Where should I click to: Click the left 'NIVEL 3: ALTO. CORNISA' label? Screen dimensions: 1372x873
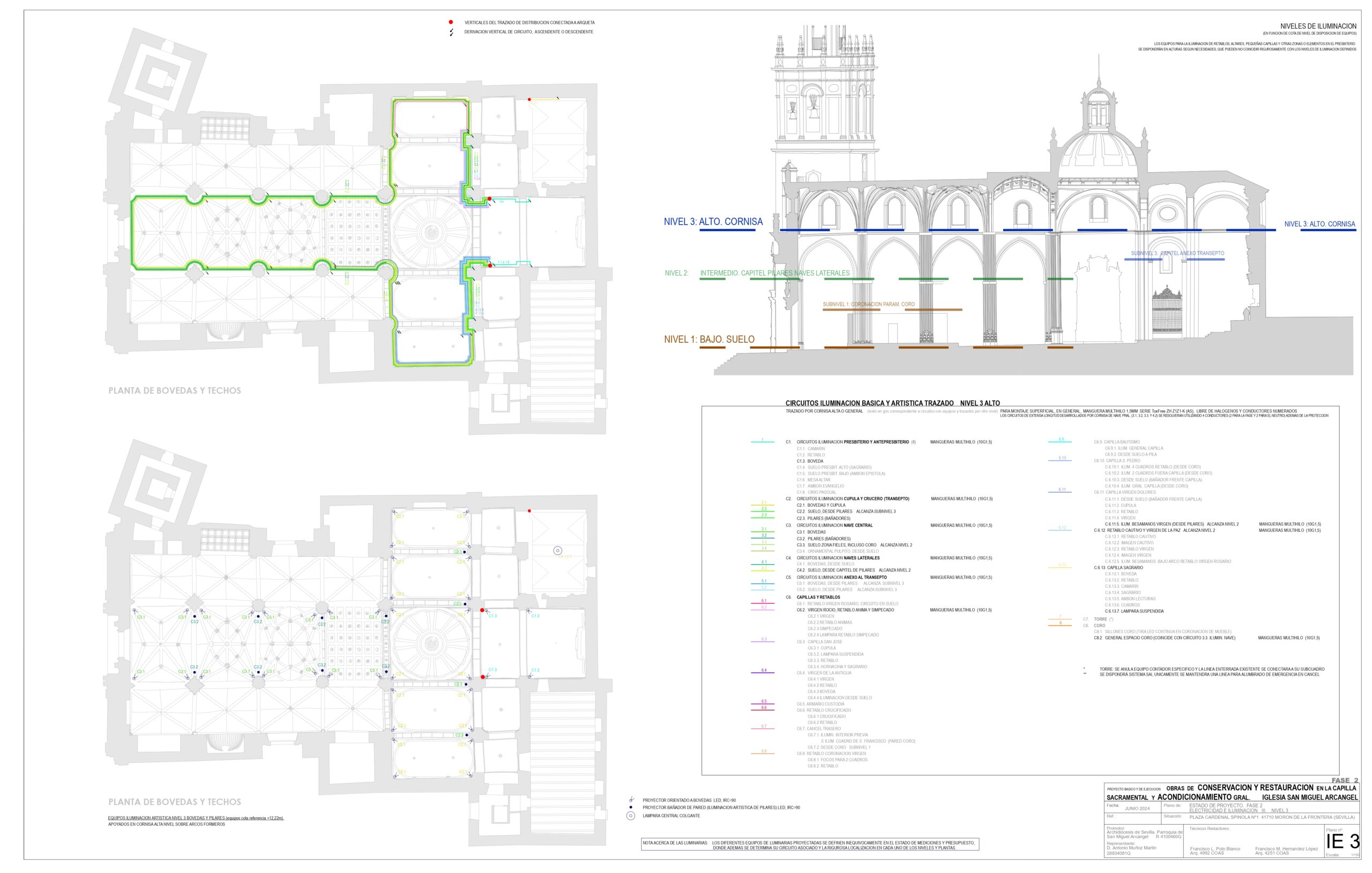(713, 222)
